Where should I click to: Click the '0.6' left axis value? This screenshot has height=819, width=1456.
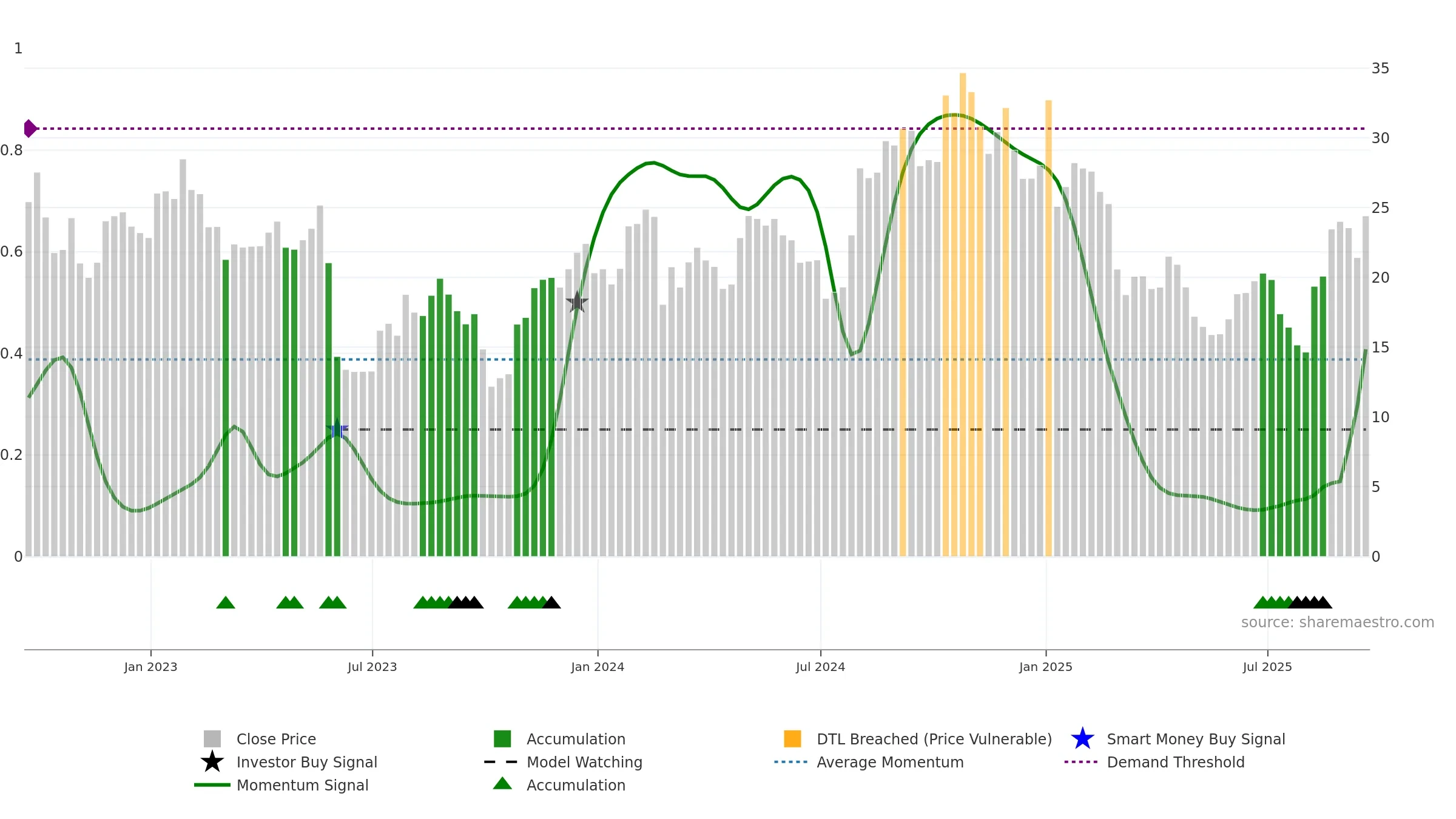coord(12,251)
